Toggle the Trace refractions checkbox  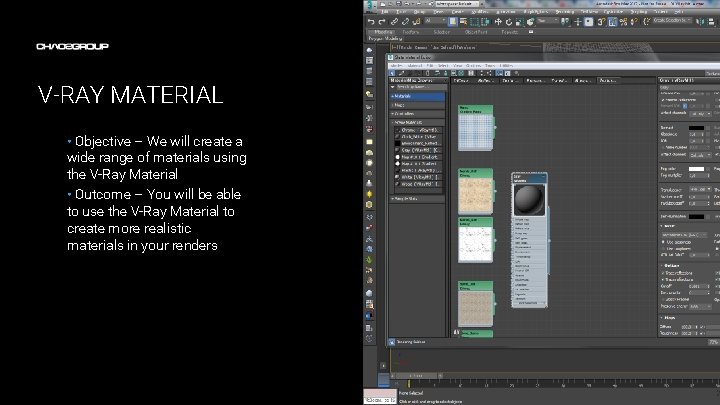[x=663, y=279]
